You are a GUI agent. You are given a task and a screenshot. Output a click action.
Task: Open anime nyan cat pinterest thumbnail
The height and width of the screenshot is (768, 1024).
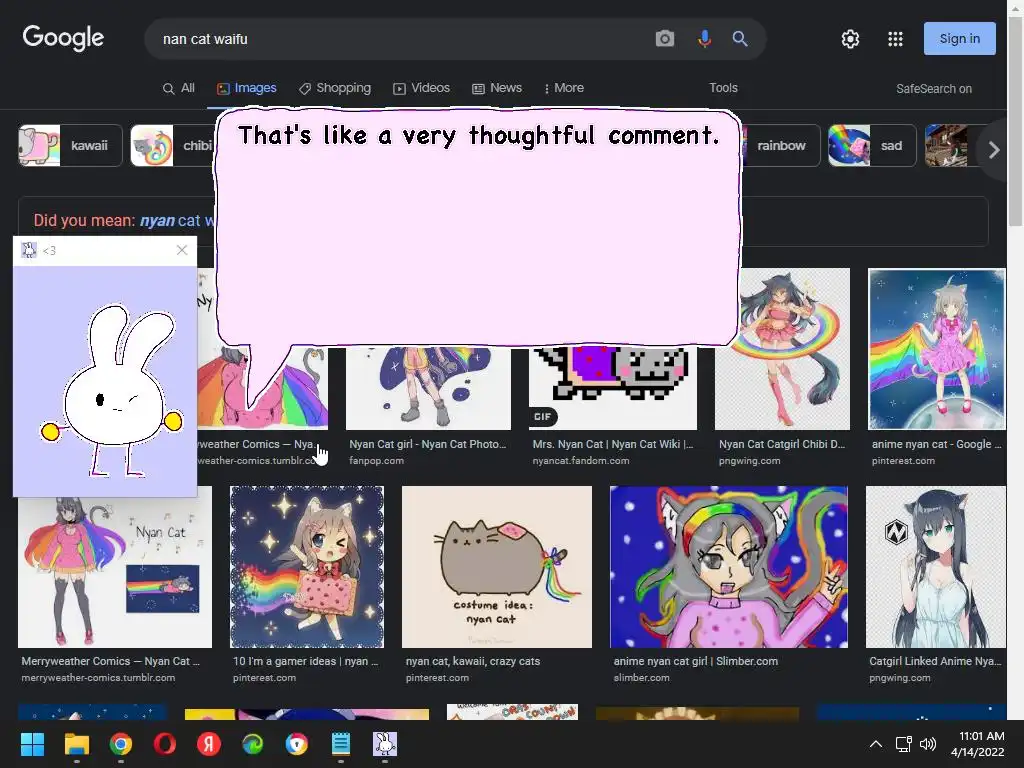[x=936, y=349]
